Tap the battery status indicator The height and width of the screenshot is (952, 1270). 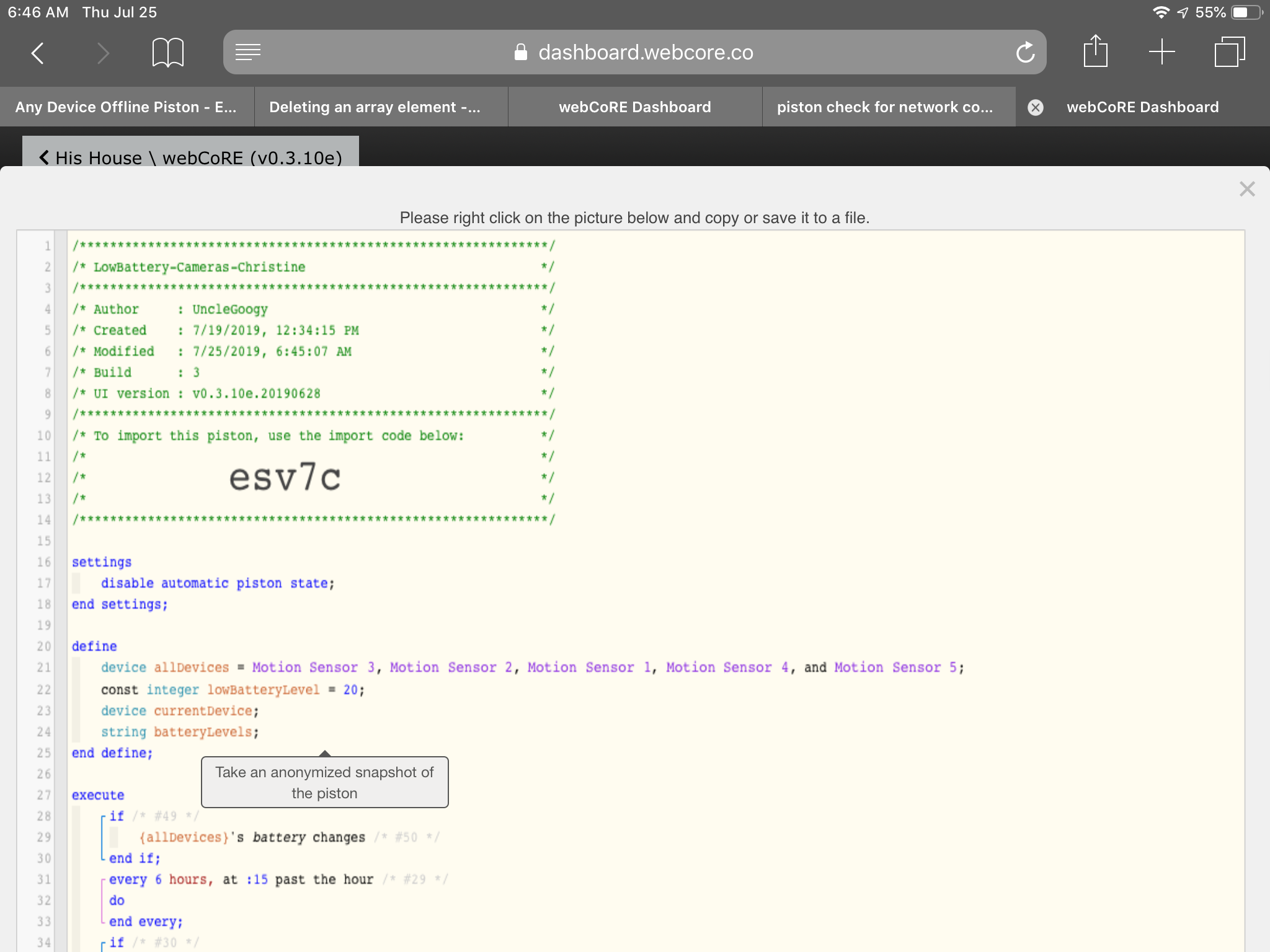[x=1247, y=12]
